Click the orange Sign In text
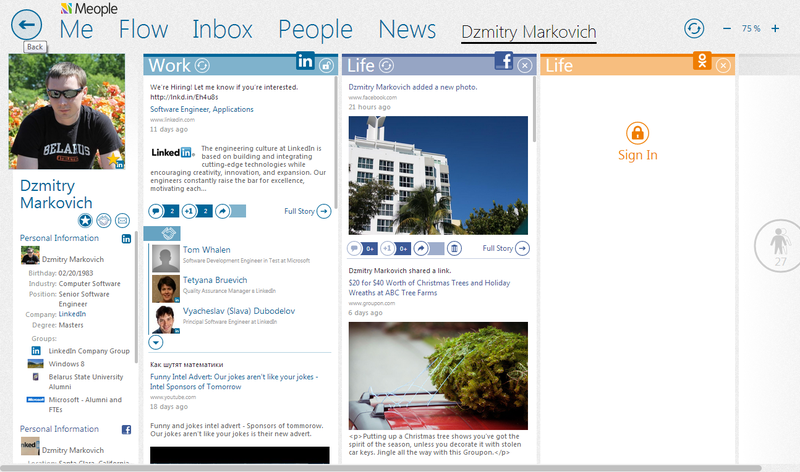 [x=638, y=155]
